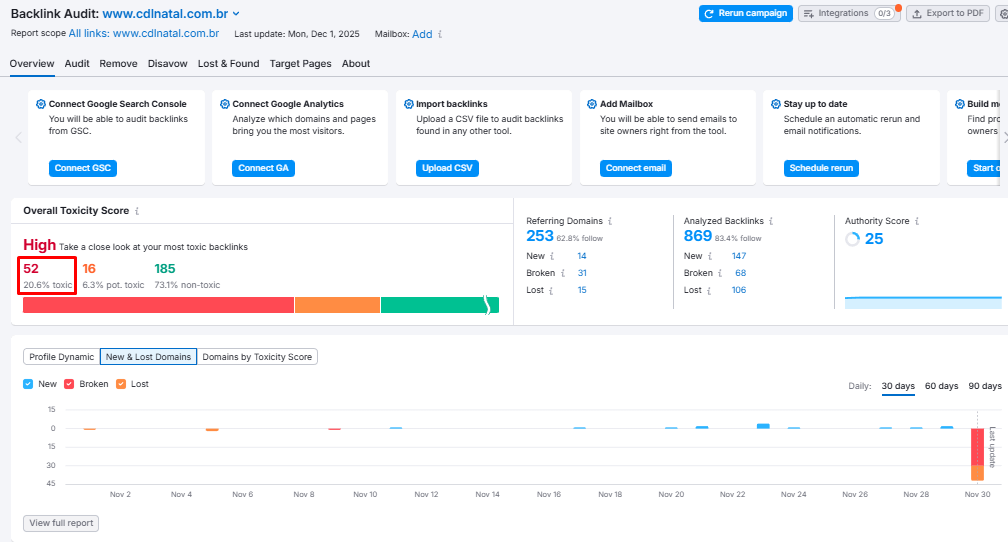Expand the www.cdlnatal.com.br campaign dropdown

pyautogui.click(x=236, y=14)
